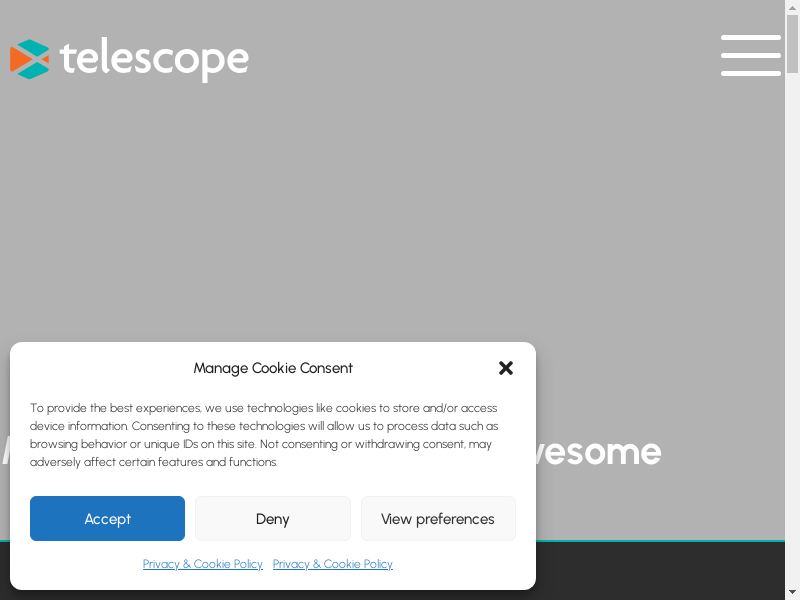Open the left Privacy & Cookie Policy link
Screen dimensions: 800x600
point(203,564)
